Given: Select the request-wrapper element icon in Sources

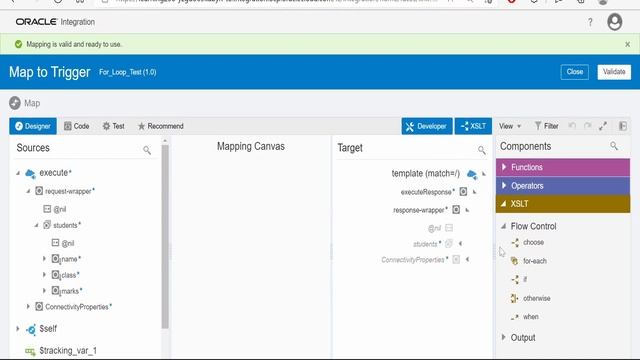Looking at the screenshot, I should coord(39,191).
